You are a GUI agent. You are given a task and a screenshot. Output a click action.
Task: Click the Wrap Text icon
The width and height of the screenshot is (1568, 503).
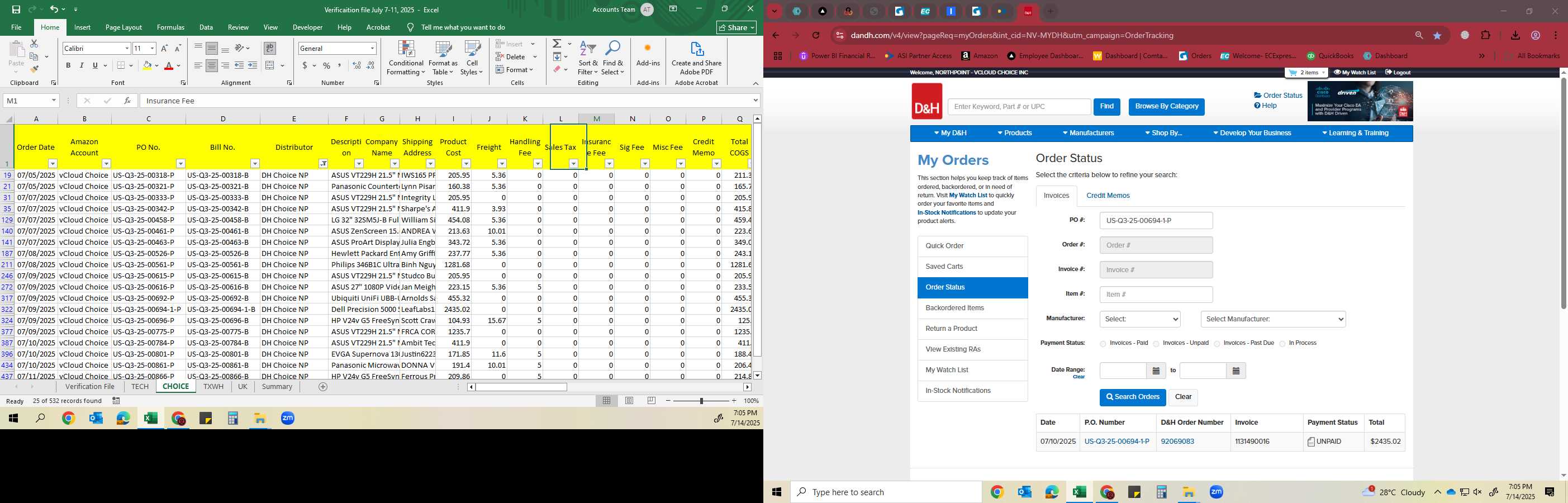270,48
